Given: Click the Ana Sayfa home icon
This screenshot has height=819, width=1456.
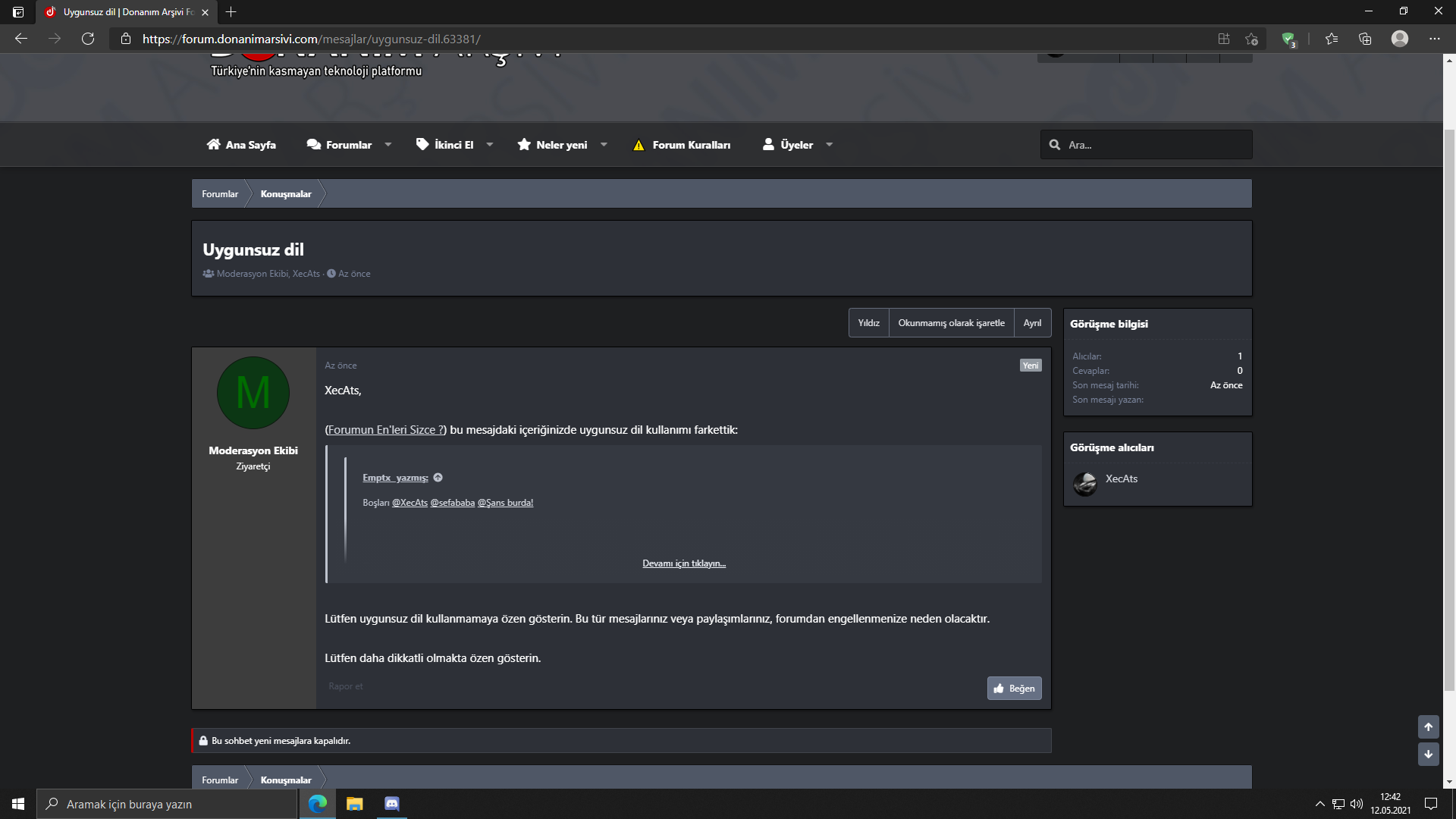Looking at the screenshot, I should click(214, 144).
